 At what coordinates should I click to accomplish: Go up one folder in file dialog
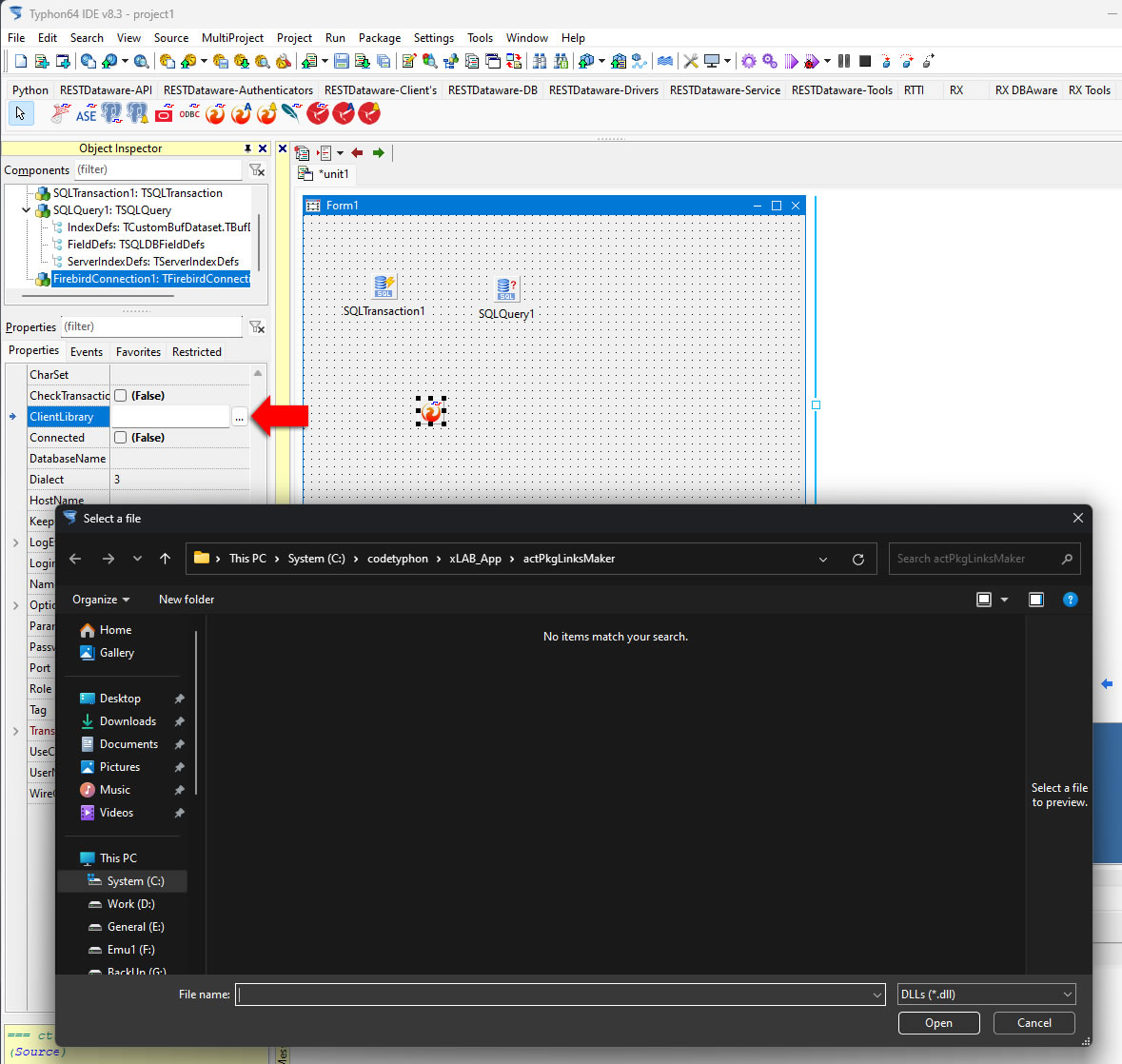tap(166, 559)
